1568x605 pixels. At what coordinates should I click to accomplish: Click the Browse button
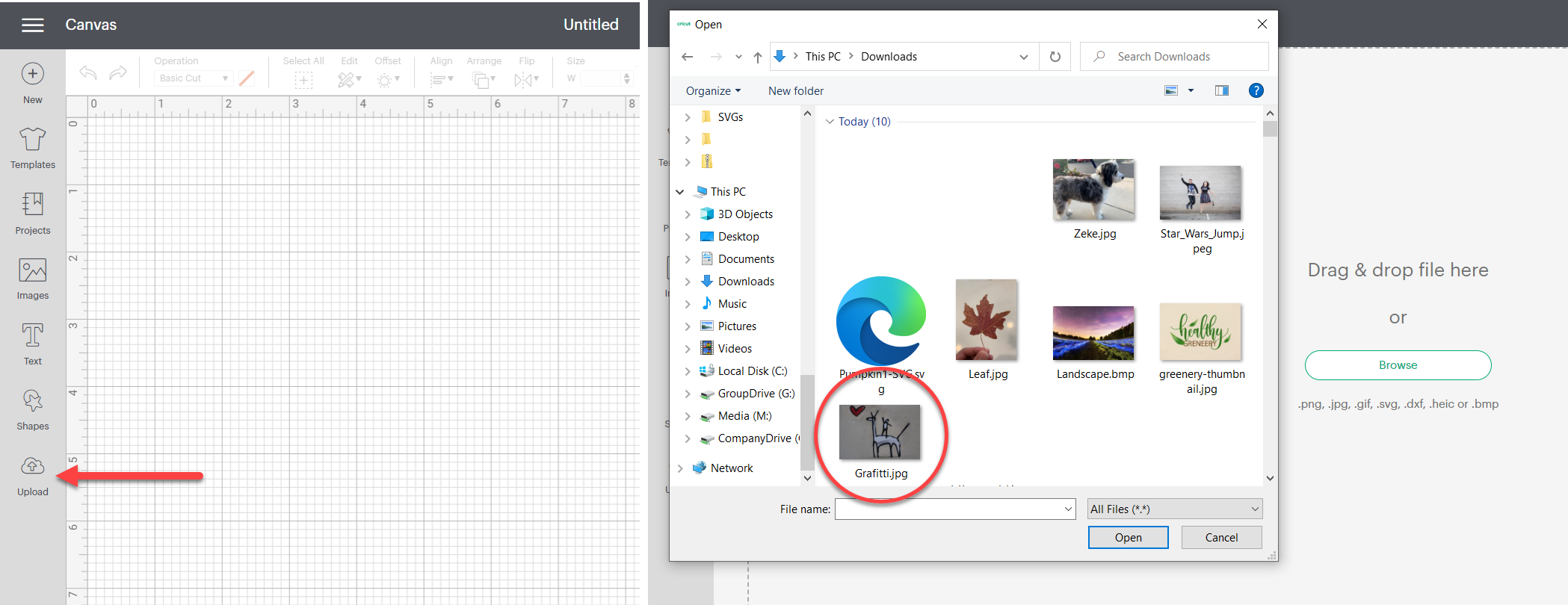1397,365
